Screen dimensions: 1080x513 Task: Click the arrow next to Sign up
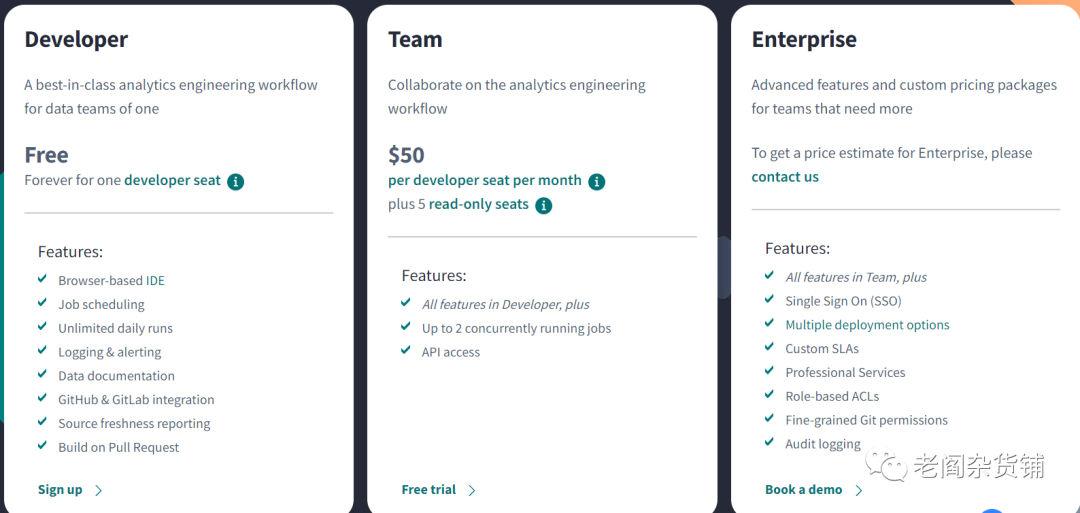click(99, 490)
